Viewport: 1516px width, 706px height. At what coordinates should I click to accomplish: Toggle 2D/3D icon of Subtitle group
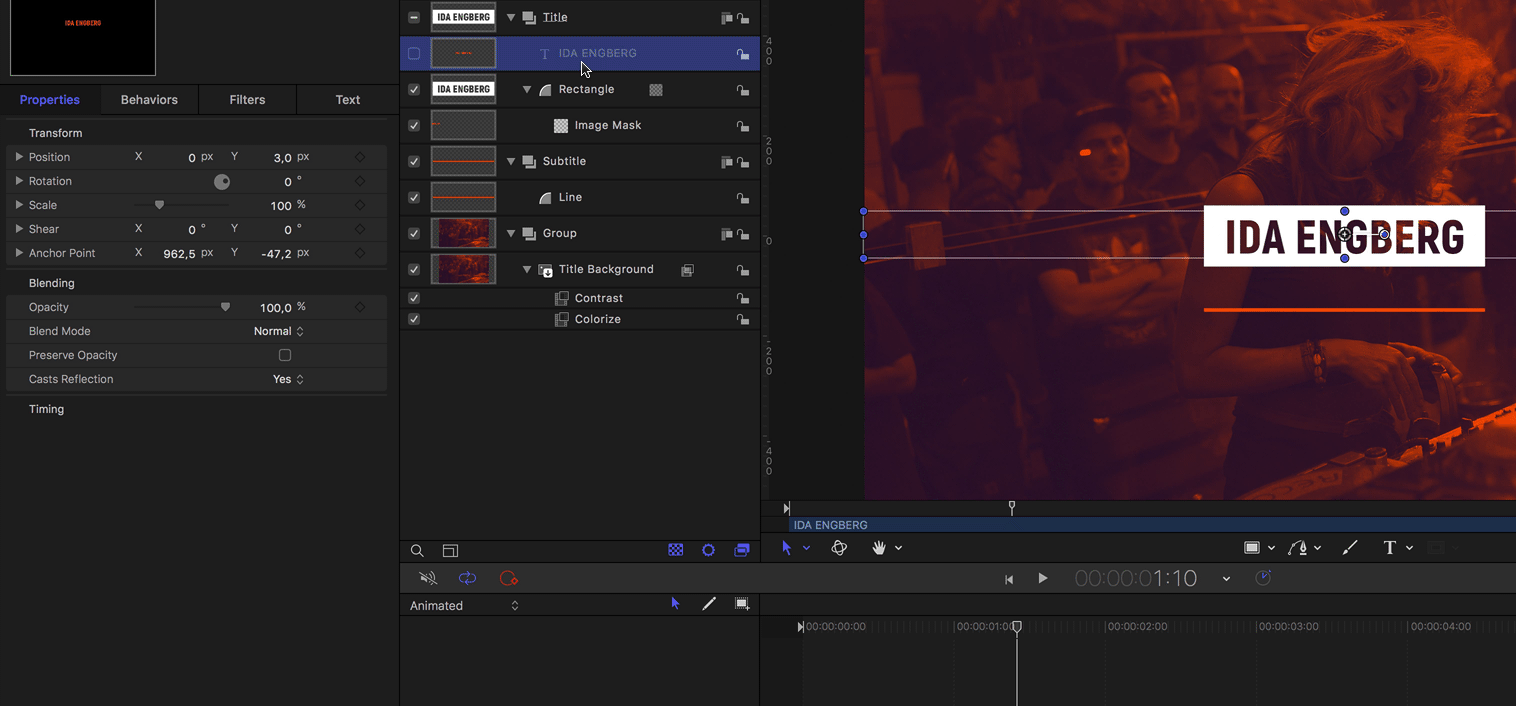[x=726, y=162]
